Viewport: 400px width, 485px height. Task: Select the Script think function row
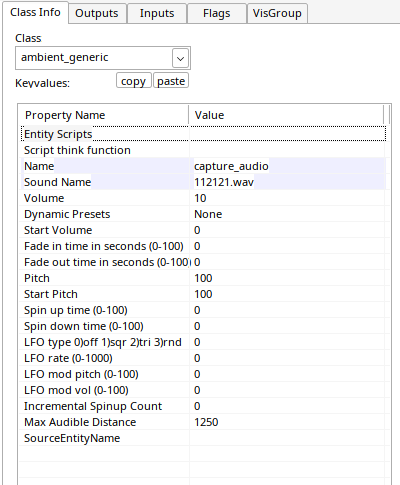click(203, 150)
